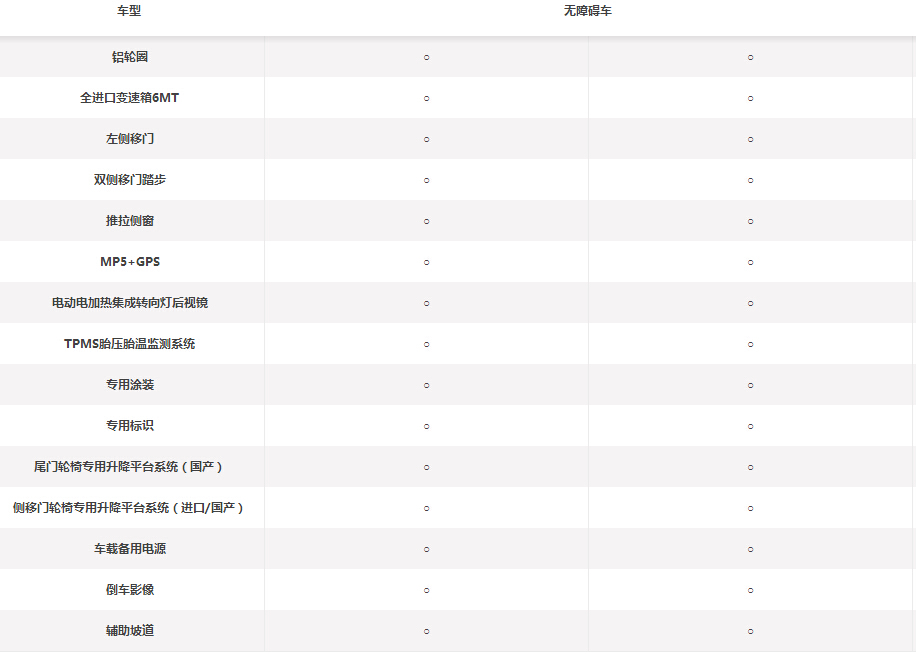This screenshot has width=916, height=661.
Task: Click left-column circle in 倒车影像 row
Action: click(426, 590)
